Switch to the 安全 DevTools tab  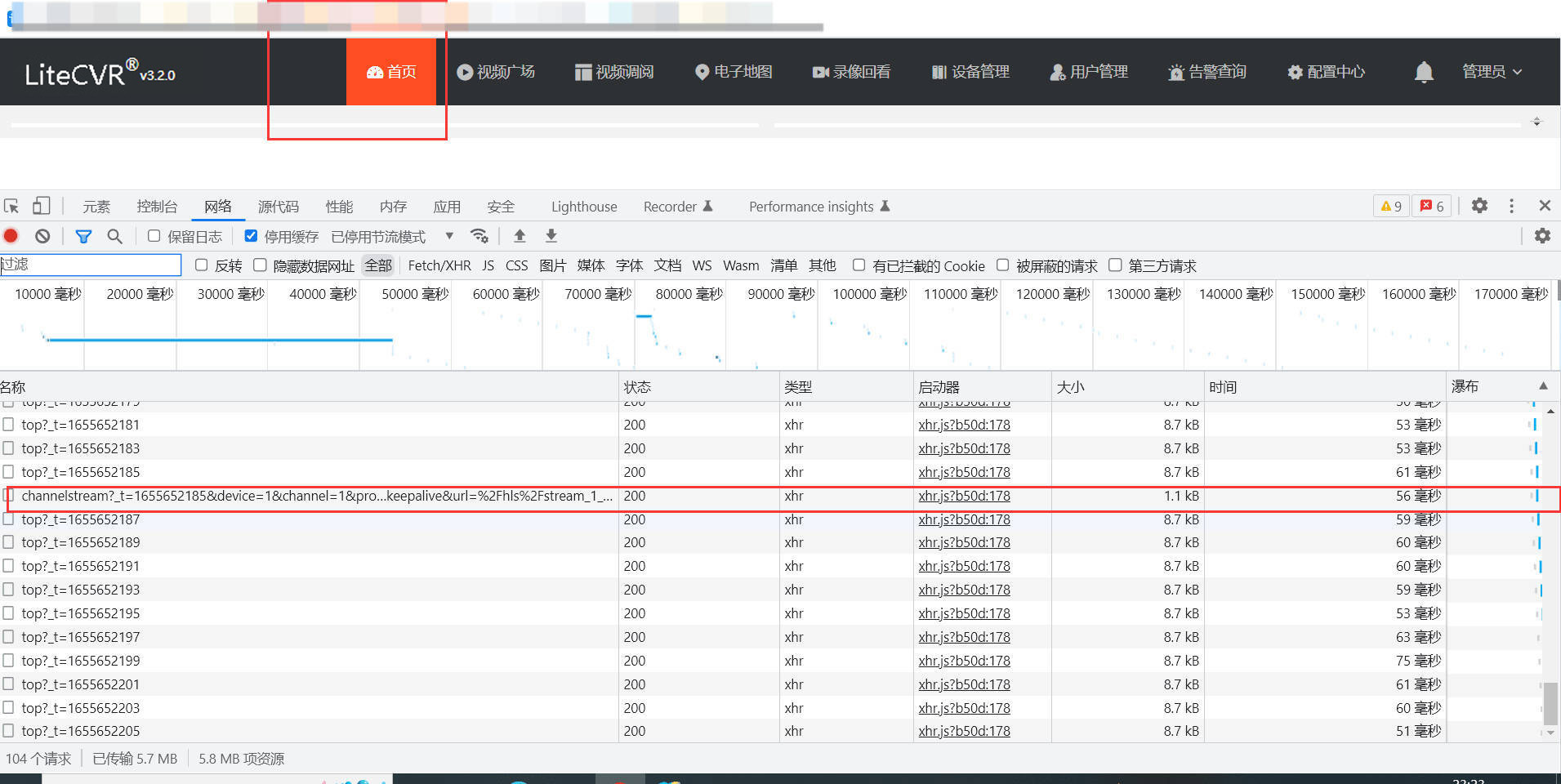(501, 207)
